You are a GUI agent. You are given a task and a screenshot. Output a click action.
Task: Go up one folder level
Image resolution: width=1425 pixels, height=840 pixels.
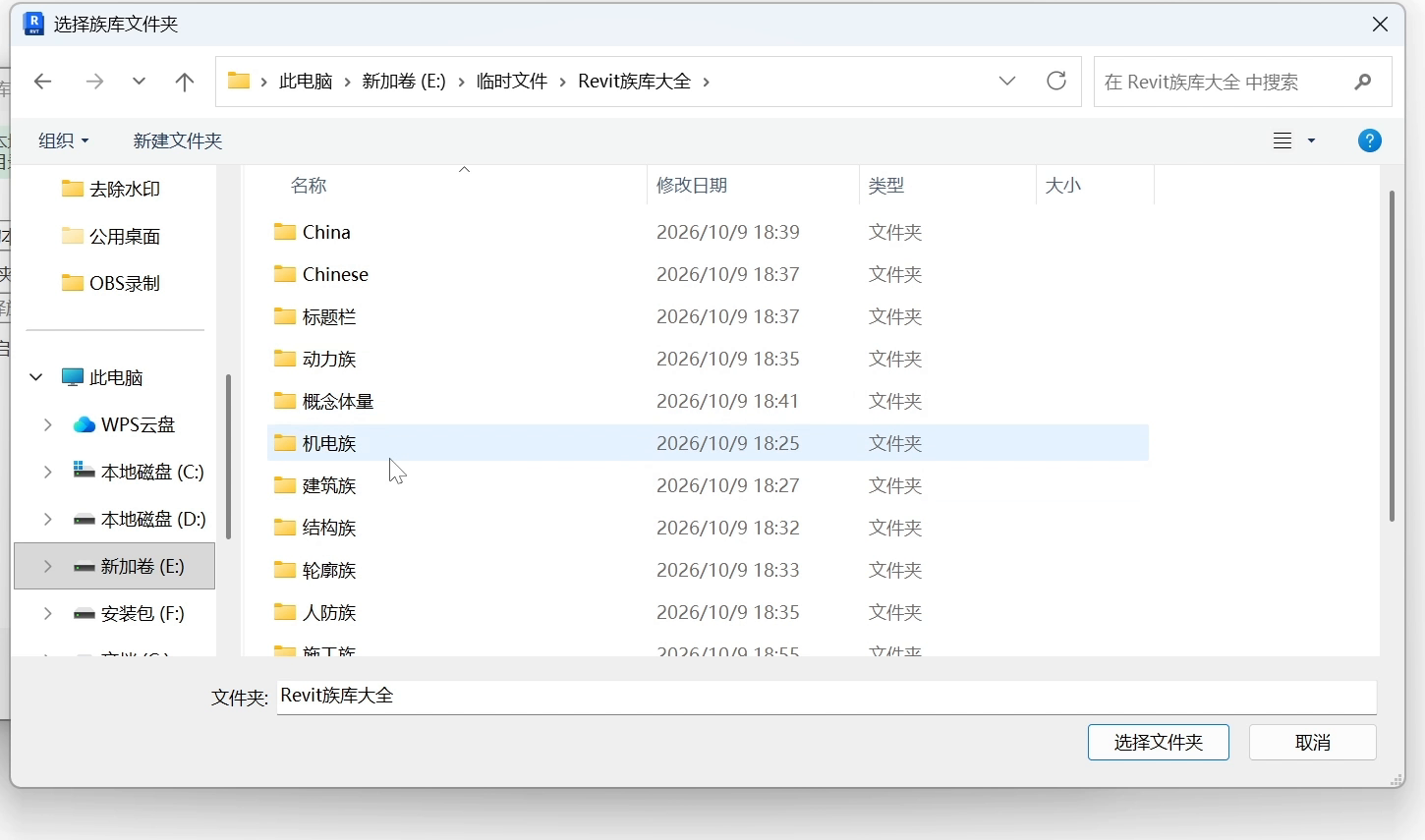184,82
